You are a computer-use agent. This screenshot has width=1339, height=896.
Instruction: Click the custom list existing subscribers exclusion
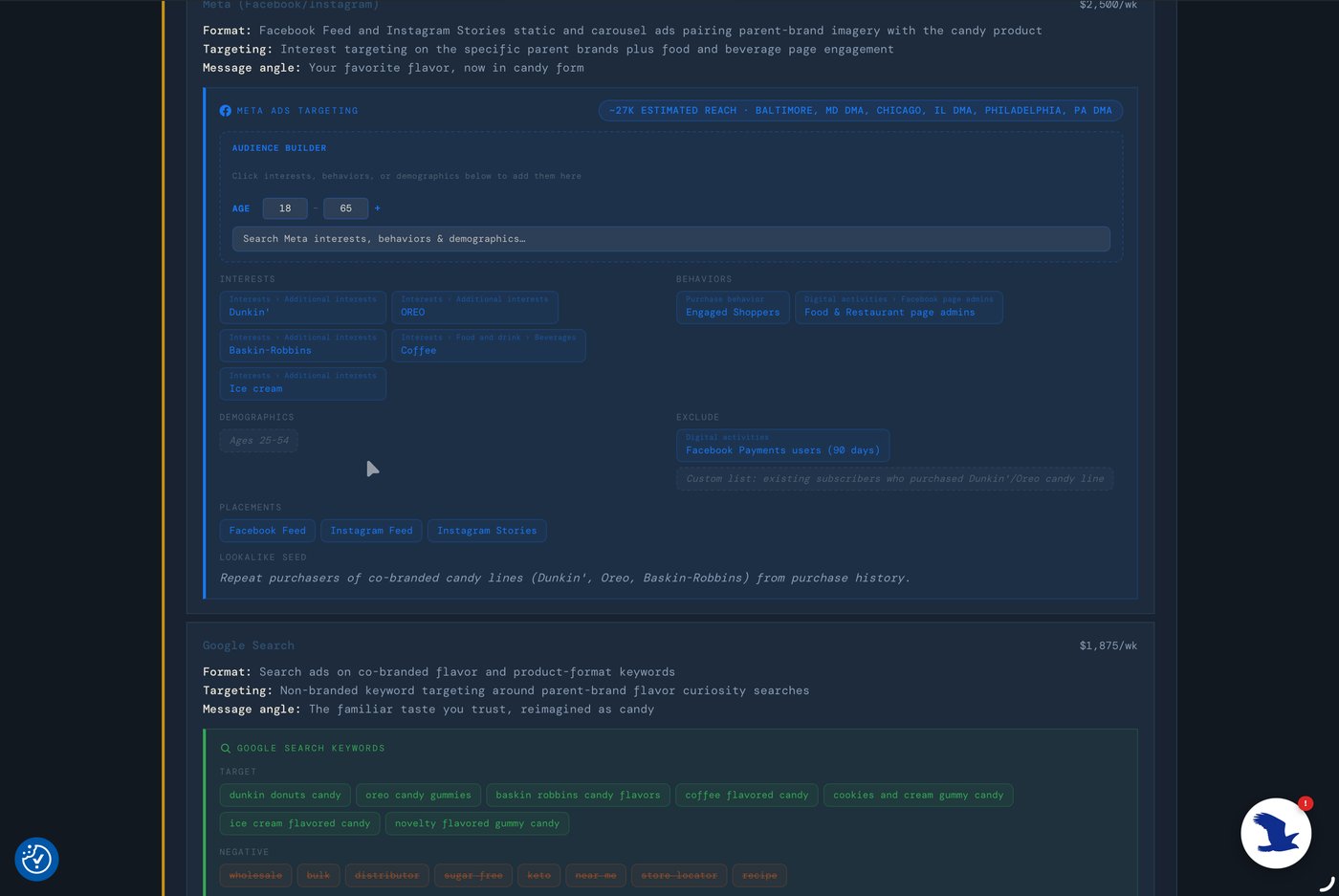click(x=894, y=479)
